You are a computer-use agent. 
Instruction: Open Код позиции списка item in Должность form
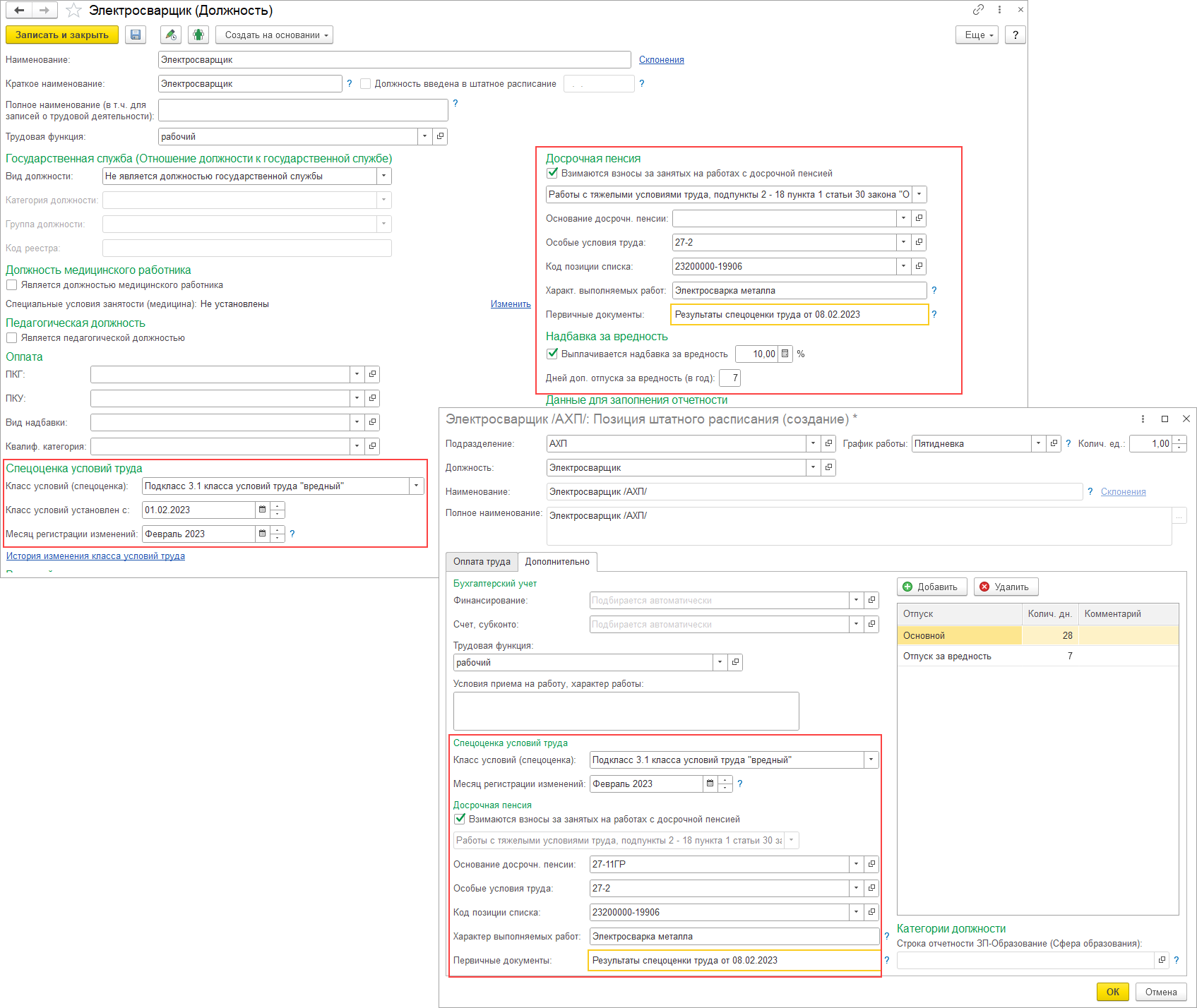[x=919, y=266]
